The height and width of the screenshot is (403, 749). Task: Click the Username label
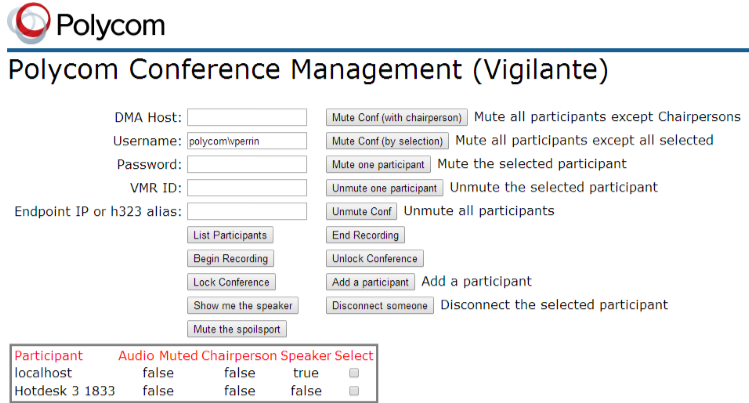pos(148,141)
